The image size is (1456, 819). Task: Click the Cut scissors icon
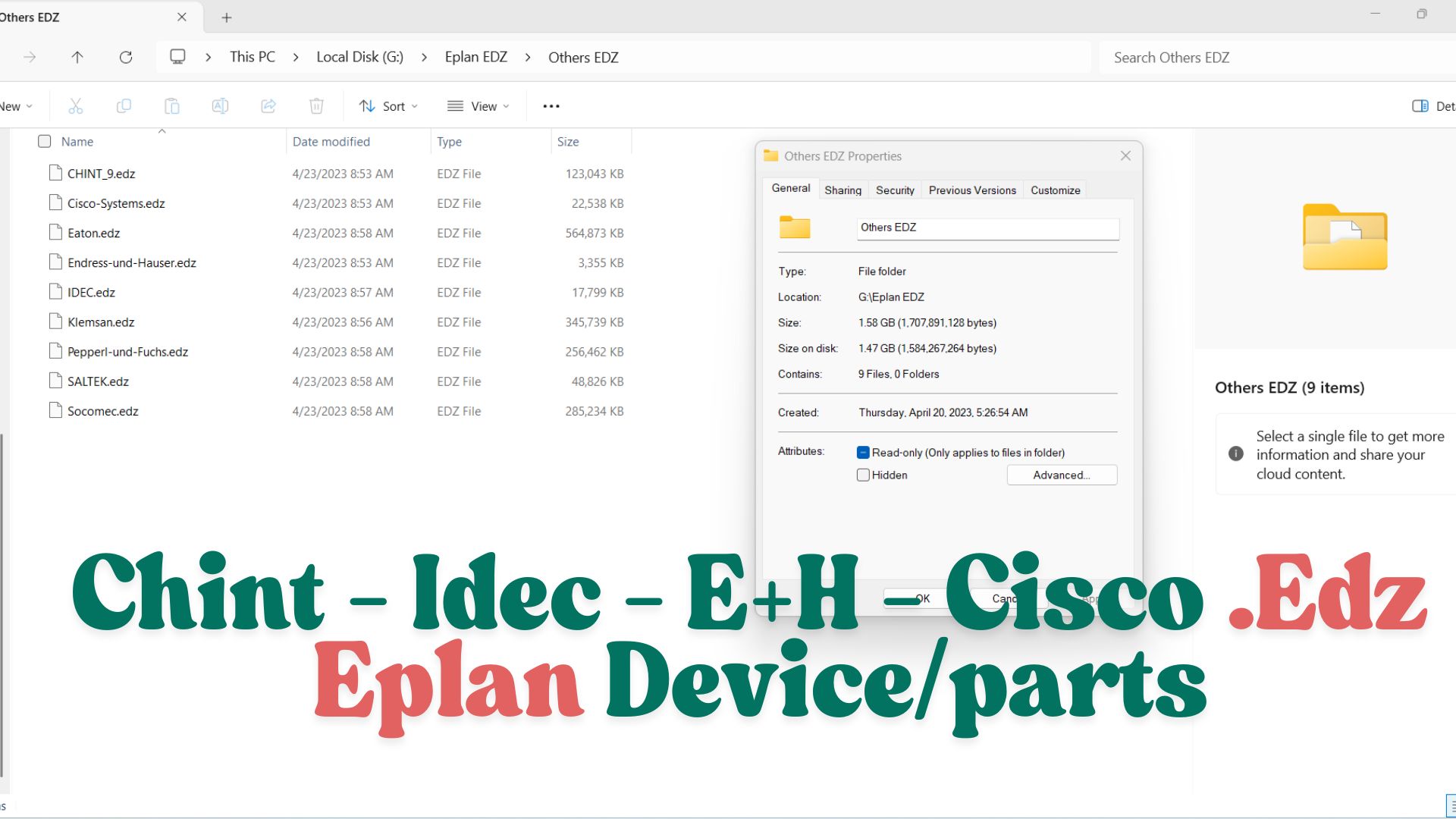coord(75,106)
